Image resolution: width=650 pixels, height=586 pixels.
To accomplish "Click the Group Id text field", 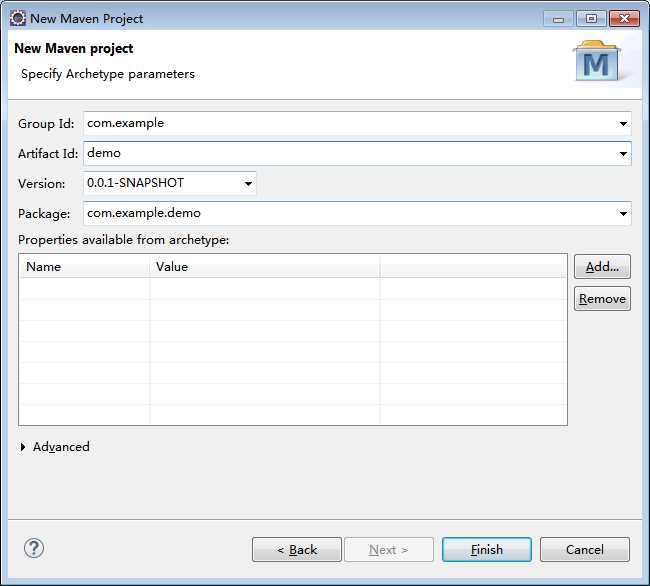I will point(357,123).
